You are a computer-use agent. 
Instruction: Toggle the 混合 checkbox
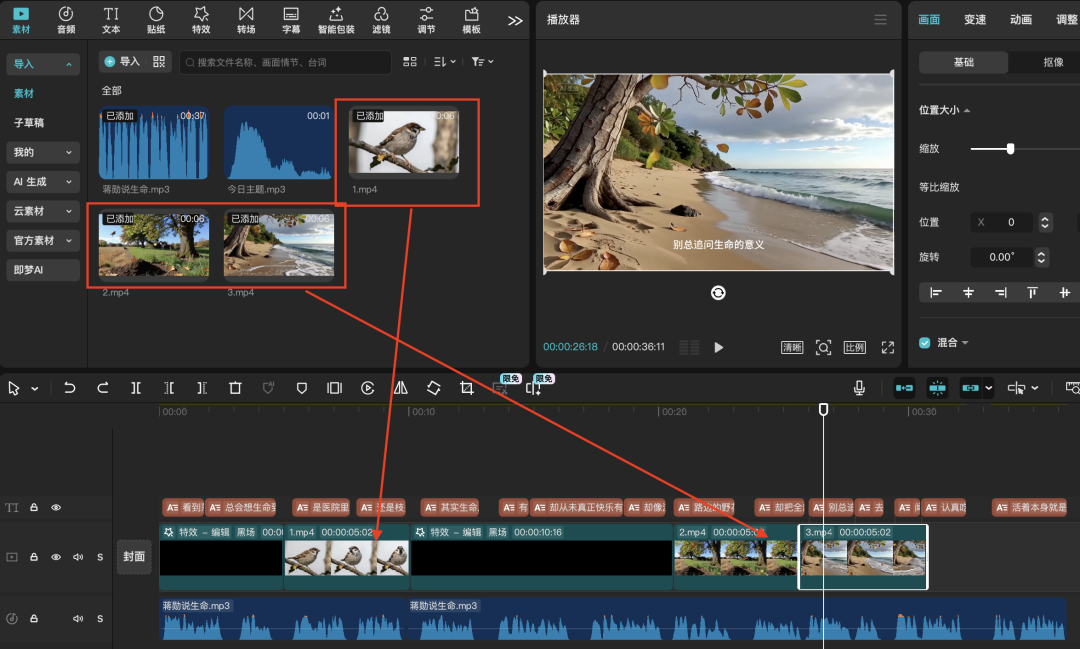pyautogui.click(x=925, y=343)
